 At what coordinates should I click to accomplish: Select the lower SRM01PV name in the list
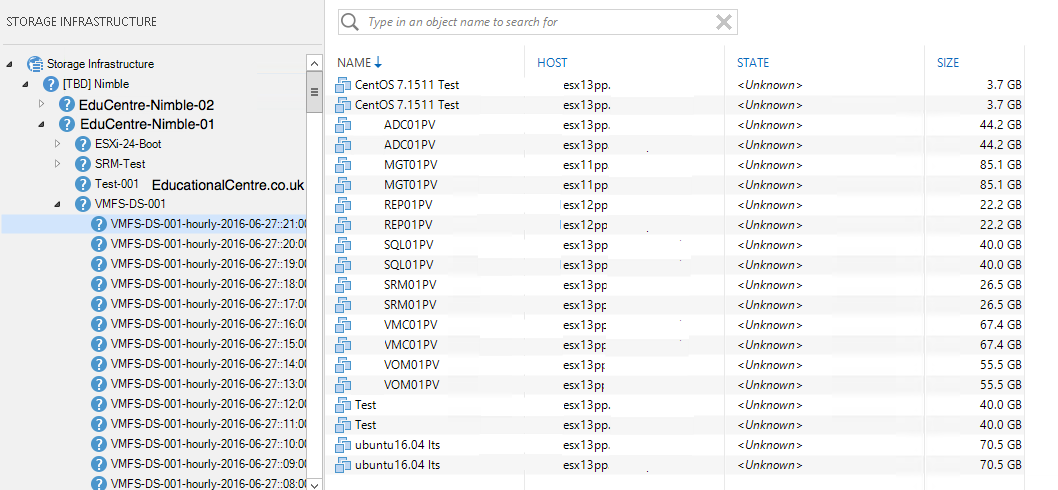410,304
